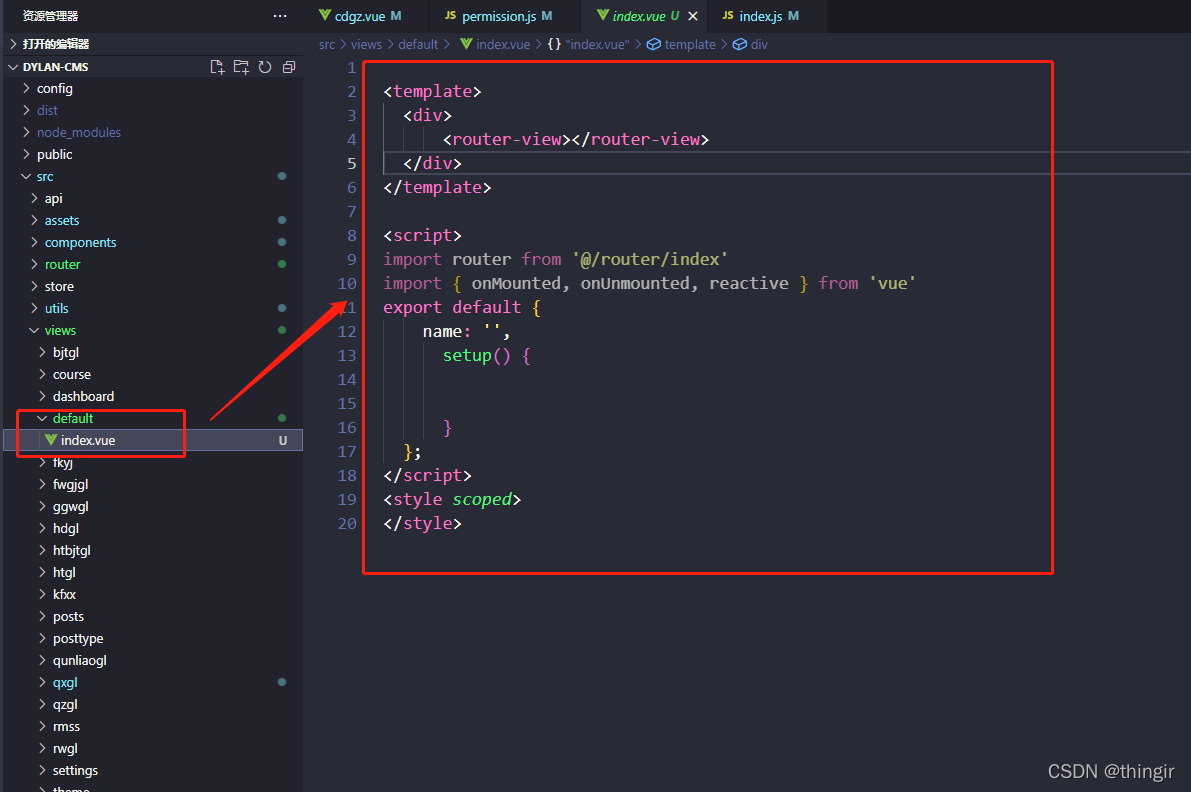This screenshot has height=792, width=1191.
Task: Click line number 8 in the gutter
Action: pyautogui.click(x=352, y=235)
